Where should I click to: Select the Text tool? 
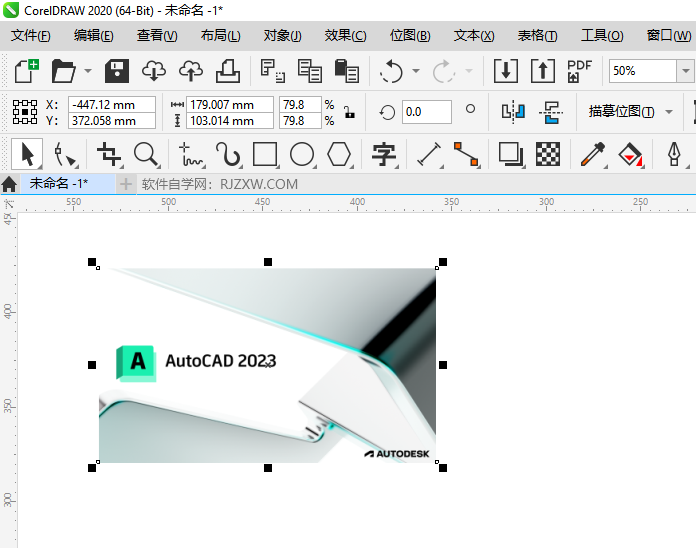[x=384, y=154]
